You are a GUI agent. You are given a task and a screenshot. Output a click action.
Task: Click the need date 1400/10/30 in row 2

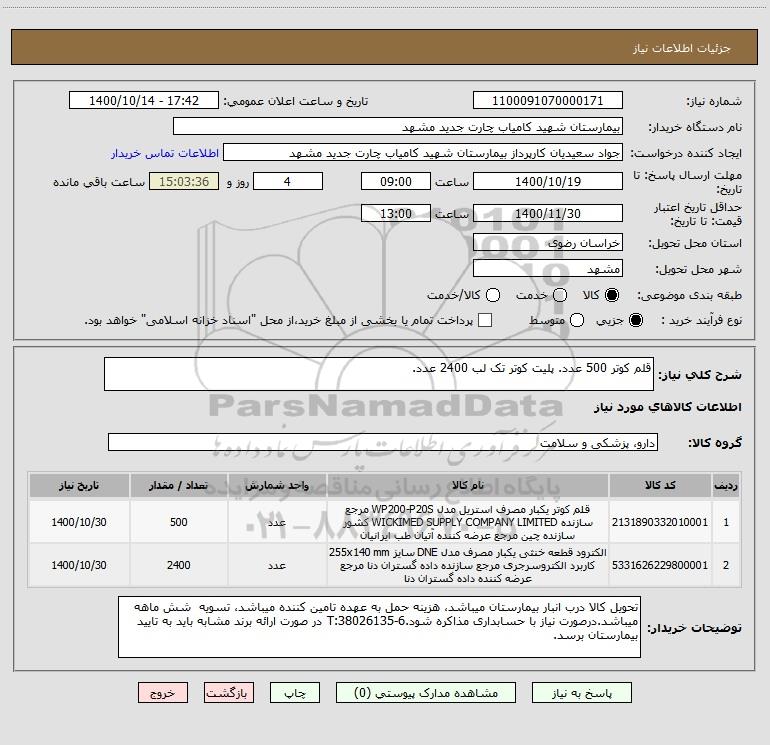(x=79, y=565)
